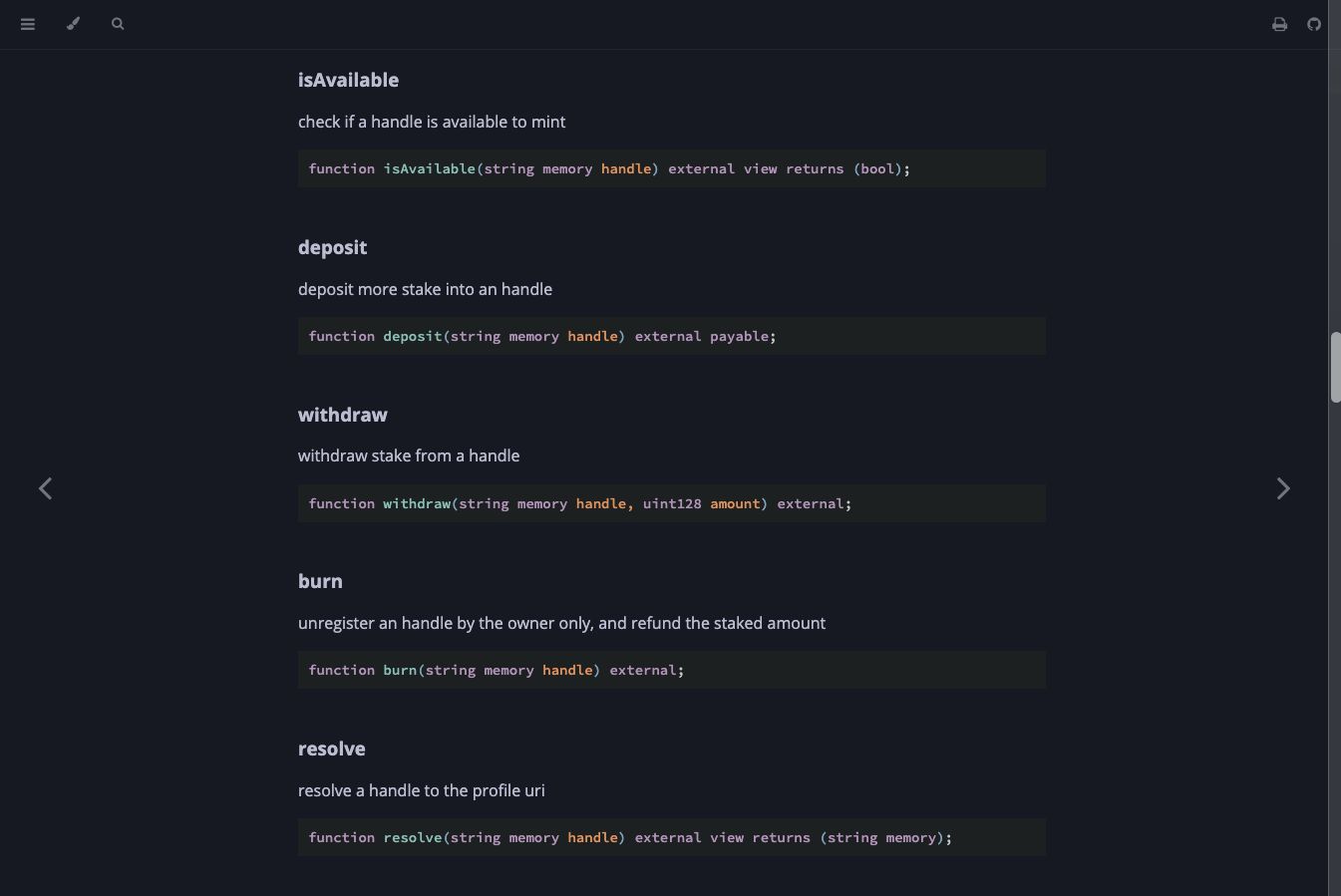Click 'withdraw stake from a handle' text
Screen dimensions: 1341x896
pyautogui.click(x=409, y=455)
